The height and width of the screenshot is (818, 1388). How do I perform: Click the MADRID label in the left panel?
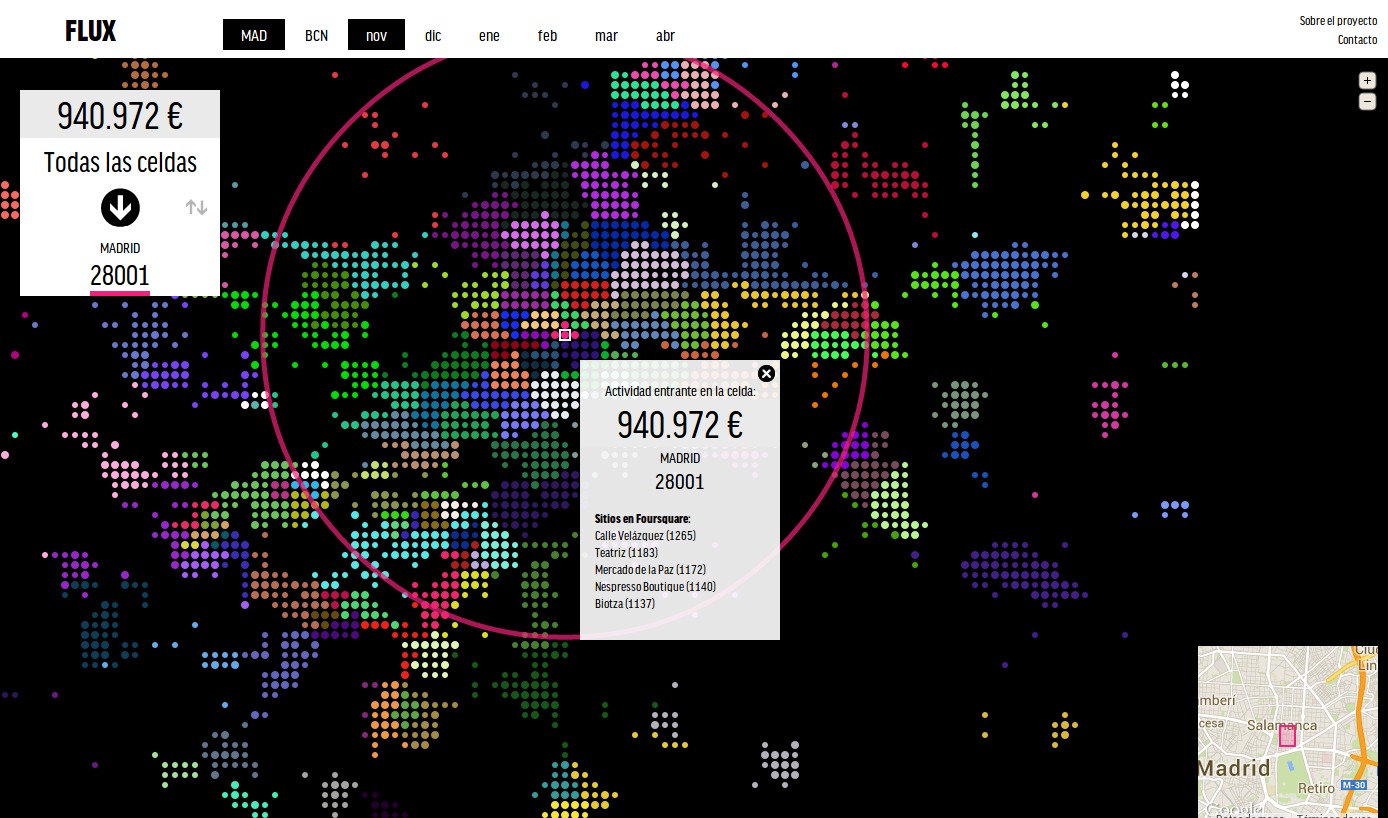(120, 248)
